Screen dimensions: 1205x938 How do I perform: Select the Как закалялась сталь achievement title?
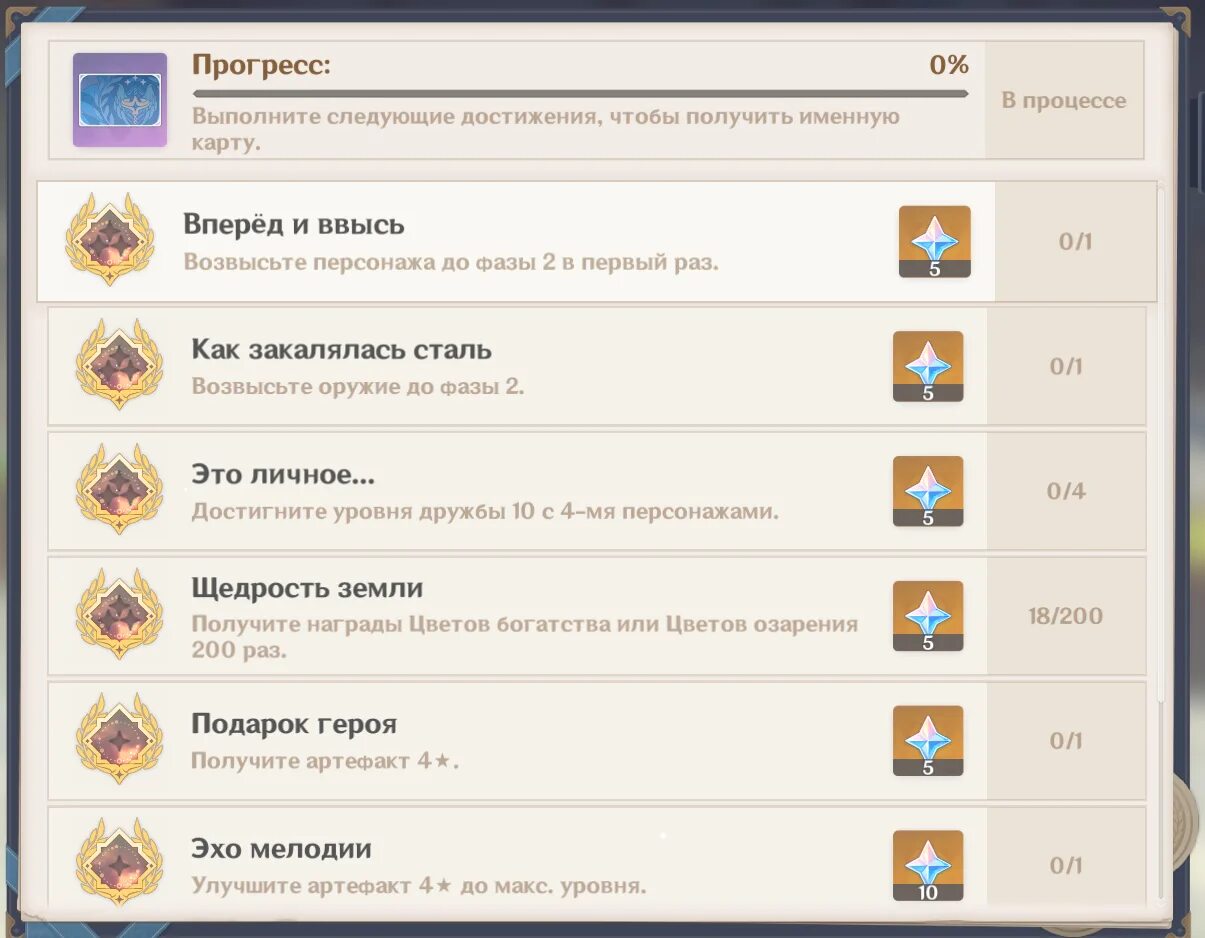tap(342, 350)
